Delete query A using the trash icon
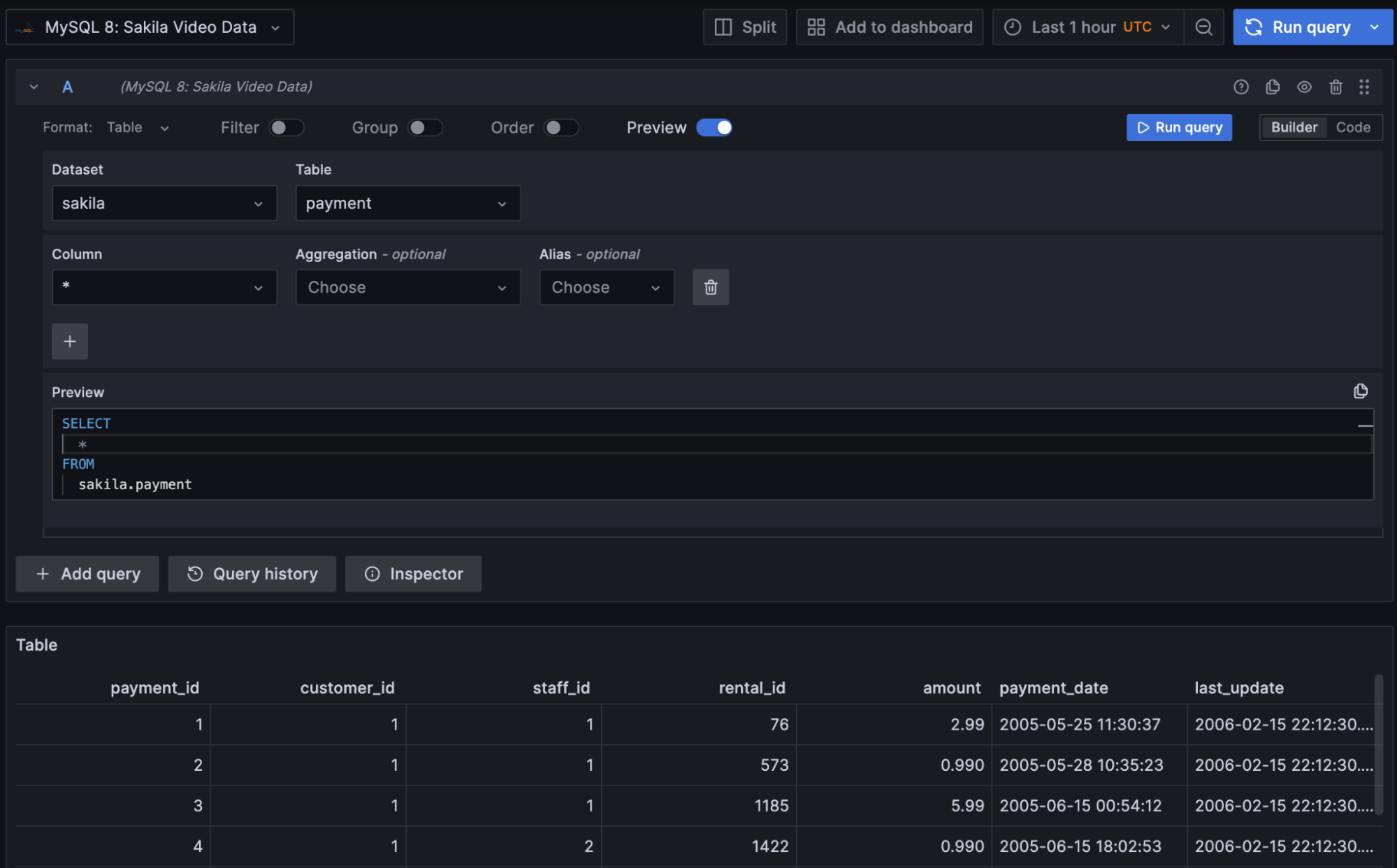The image size is (1397, 868). [x=1336, y=87]
